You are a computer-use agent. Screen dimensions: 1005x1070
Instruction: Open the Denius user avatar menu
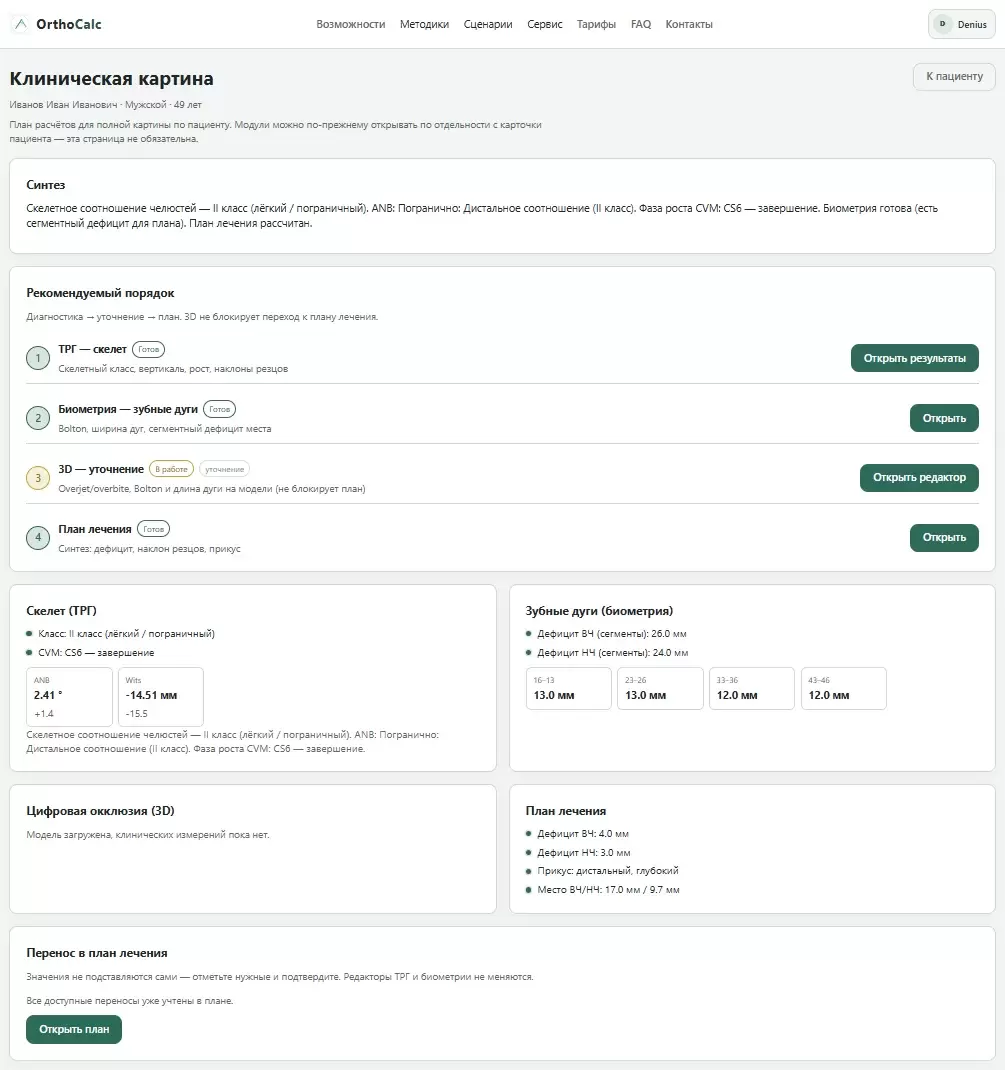[x=961, y=25]
